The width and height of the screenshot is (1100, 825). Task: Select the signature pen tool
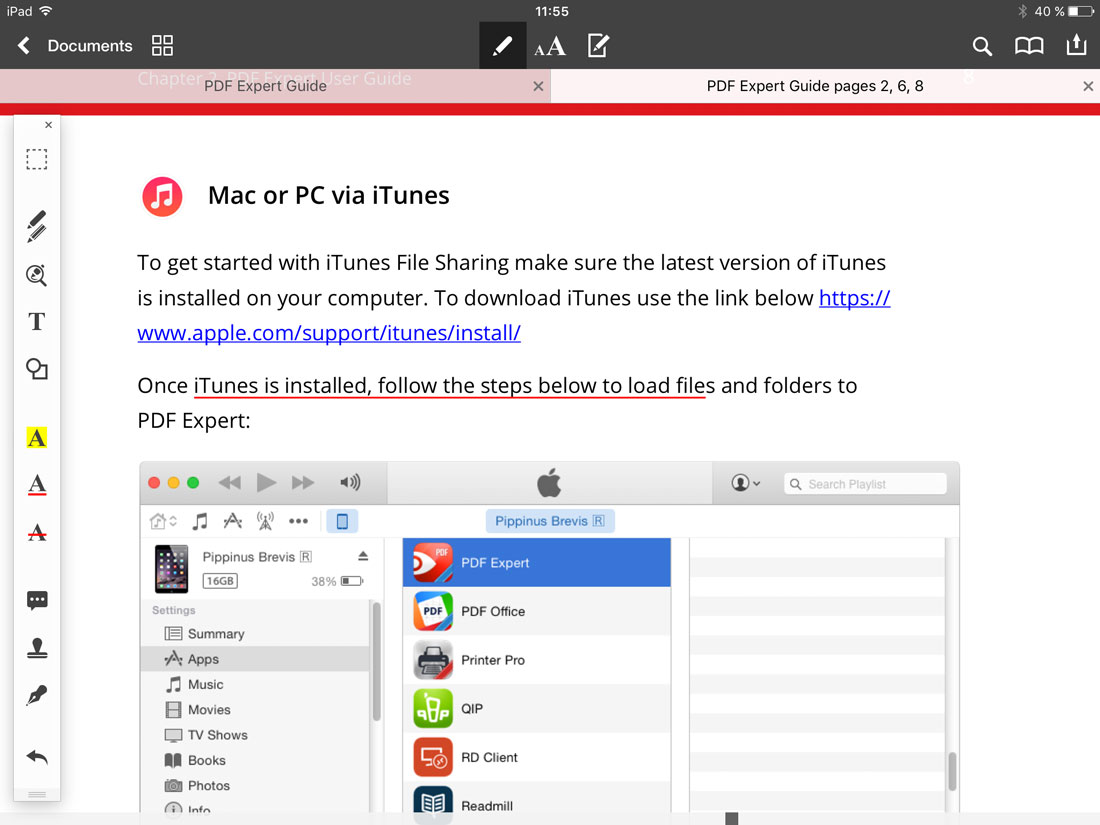tap(36, 695)
